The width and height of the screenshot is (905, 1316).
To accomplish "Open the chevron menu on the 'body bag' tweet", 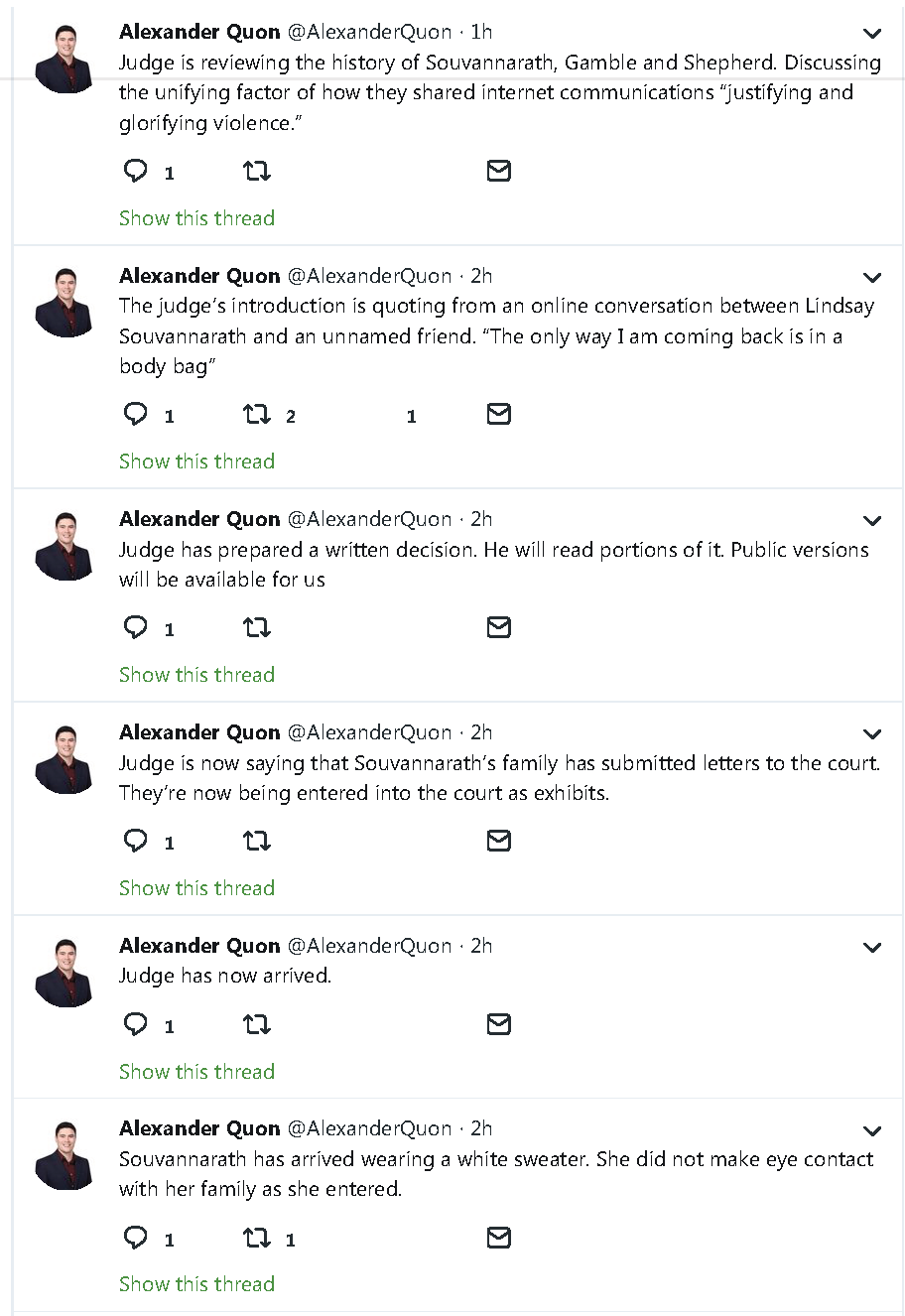I will [x=872, y=278].
